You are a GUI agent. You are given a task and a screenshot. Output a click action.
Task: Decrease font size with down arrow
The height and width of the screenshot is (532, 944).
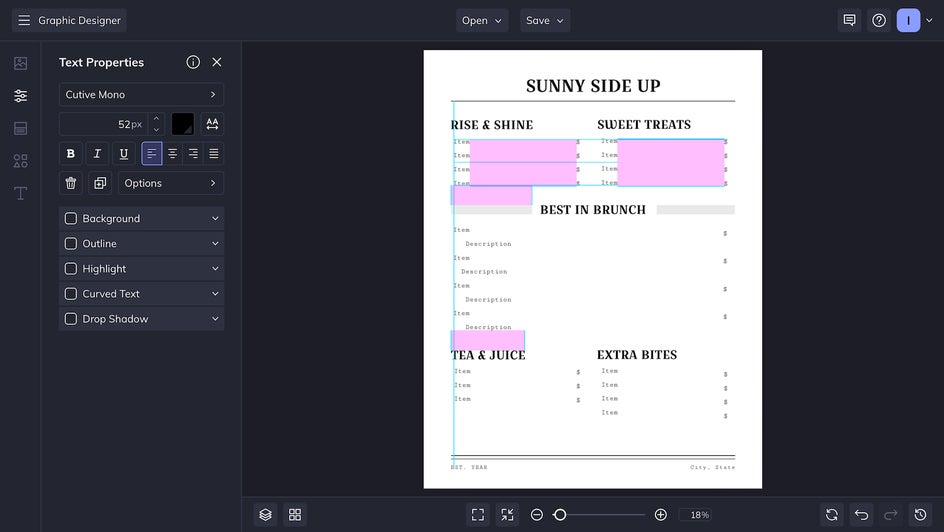[157, 129]
